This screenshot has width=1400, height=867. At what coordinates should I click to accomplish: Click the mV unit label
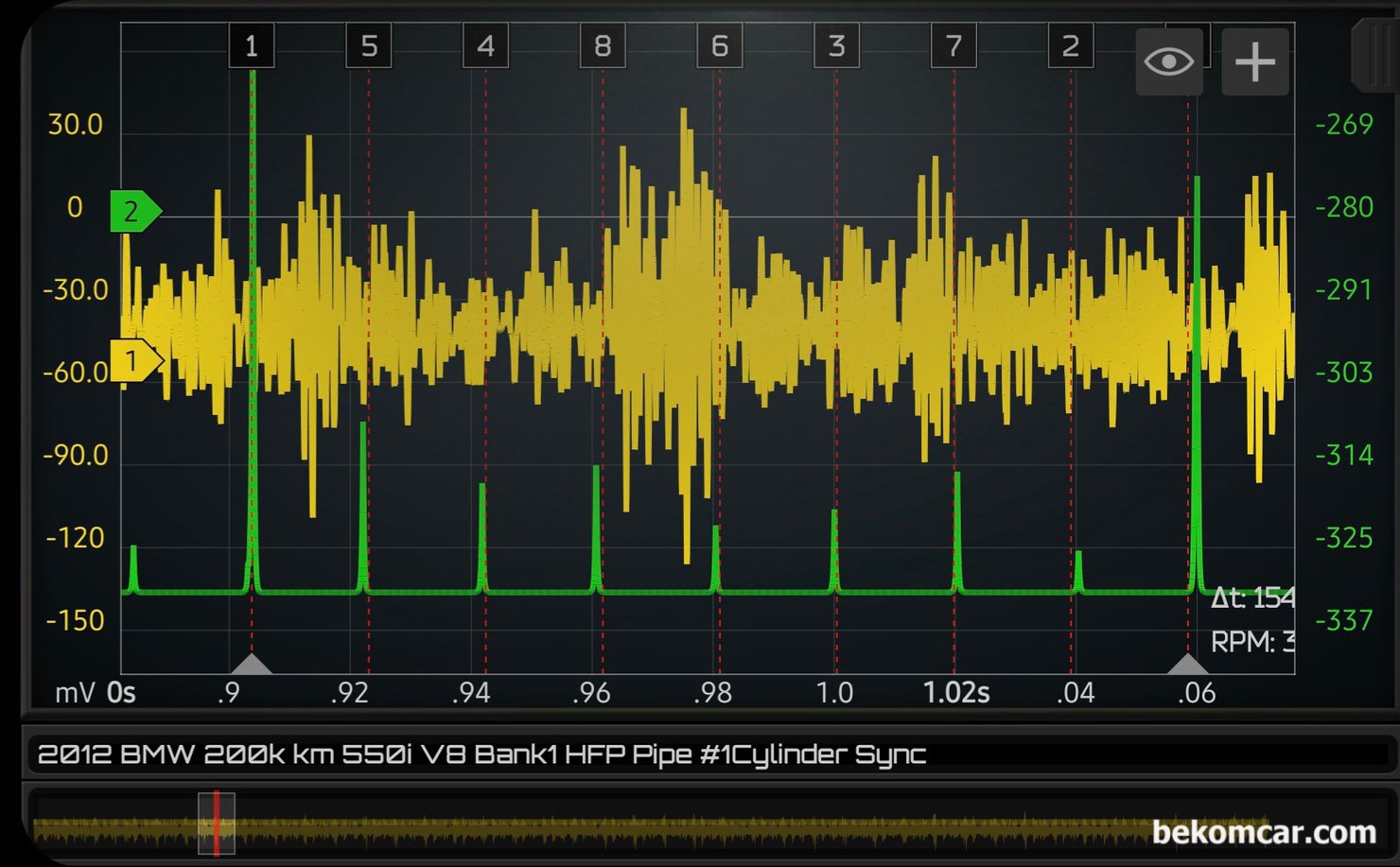tap(74, 693)
